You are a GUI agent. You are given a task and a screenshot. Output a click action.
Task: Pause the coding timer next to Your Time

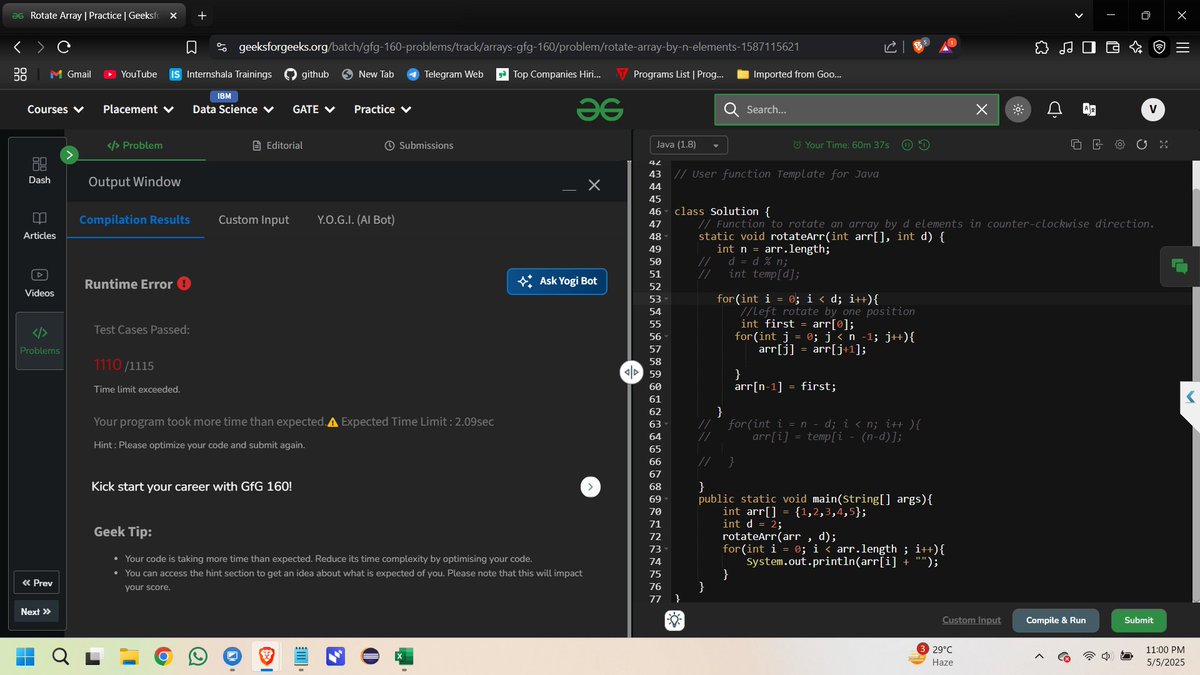[x=906, y=145]
